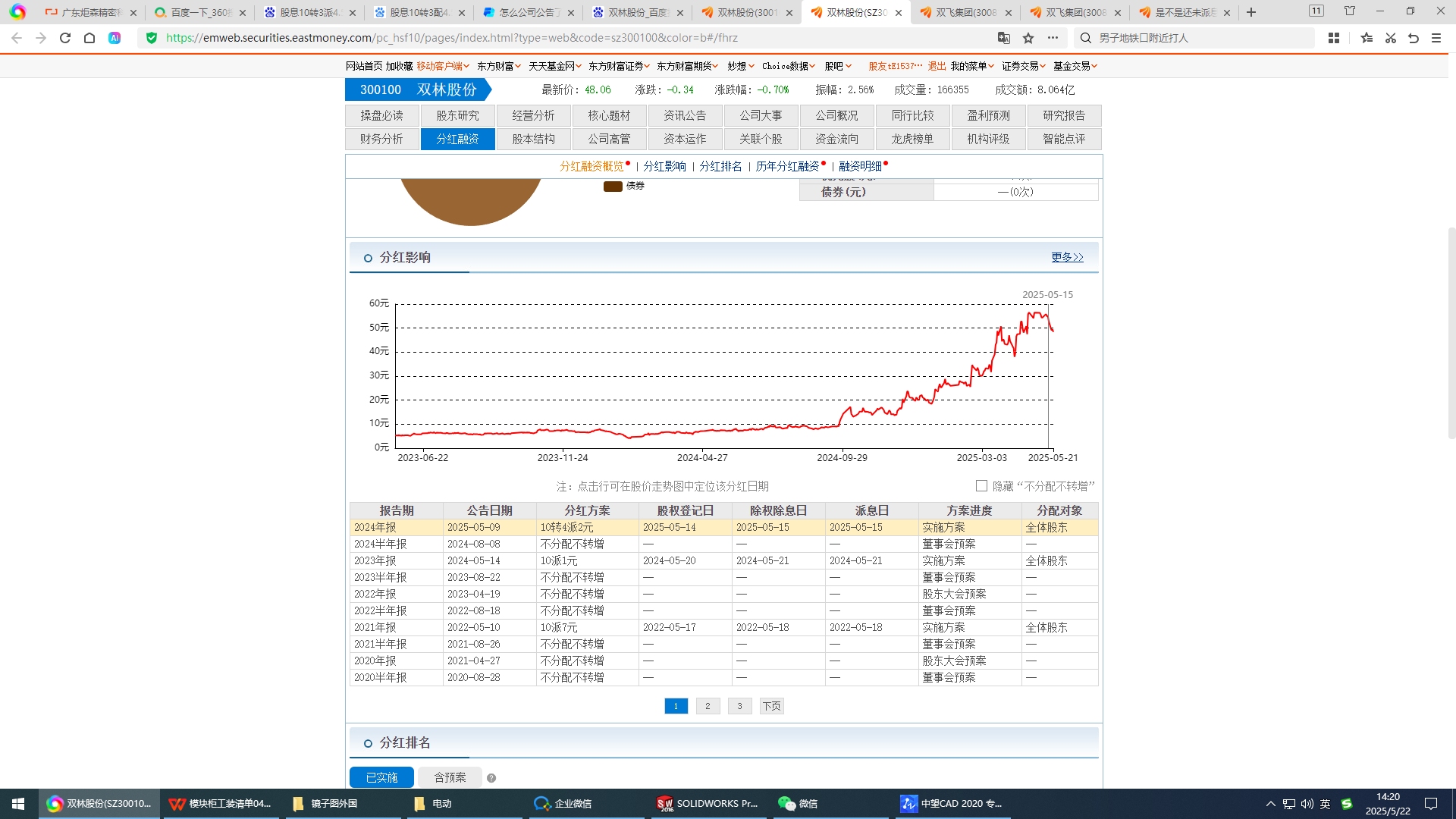Viewport: 1456px width, 819px height.
Task: Click the undo closed tab icon
Action: [x=1414, y=38]
